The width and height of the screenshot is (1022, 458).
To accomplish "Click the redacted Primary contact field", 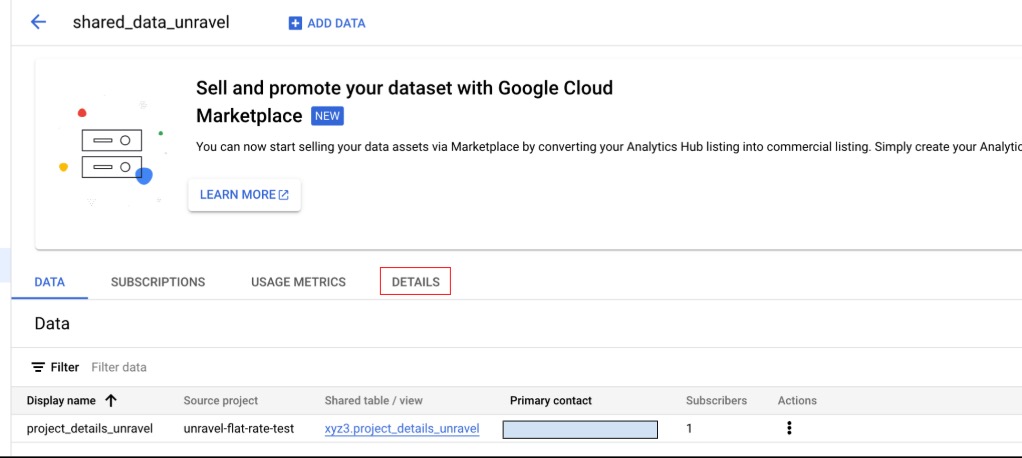I will tap(580, 429).
